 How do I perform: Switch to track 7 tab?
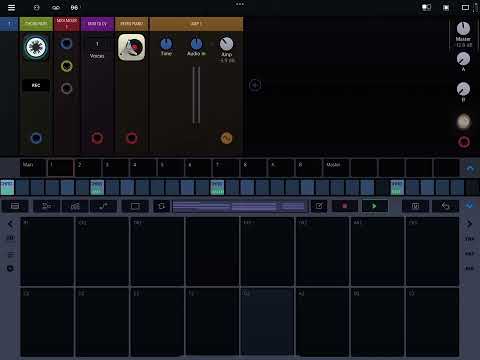tap(226, 167)
